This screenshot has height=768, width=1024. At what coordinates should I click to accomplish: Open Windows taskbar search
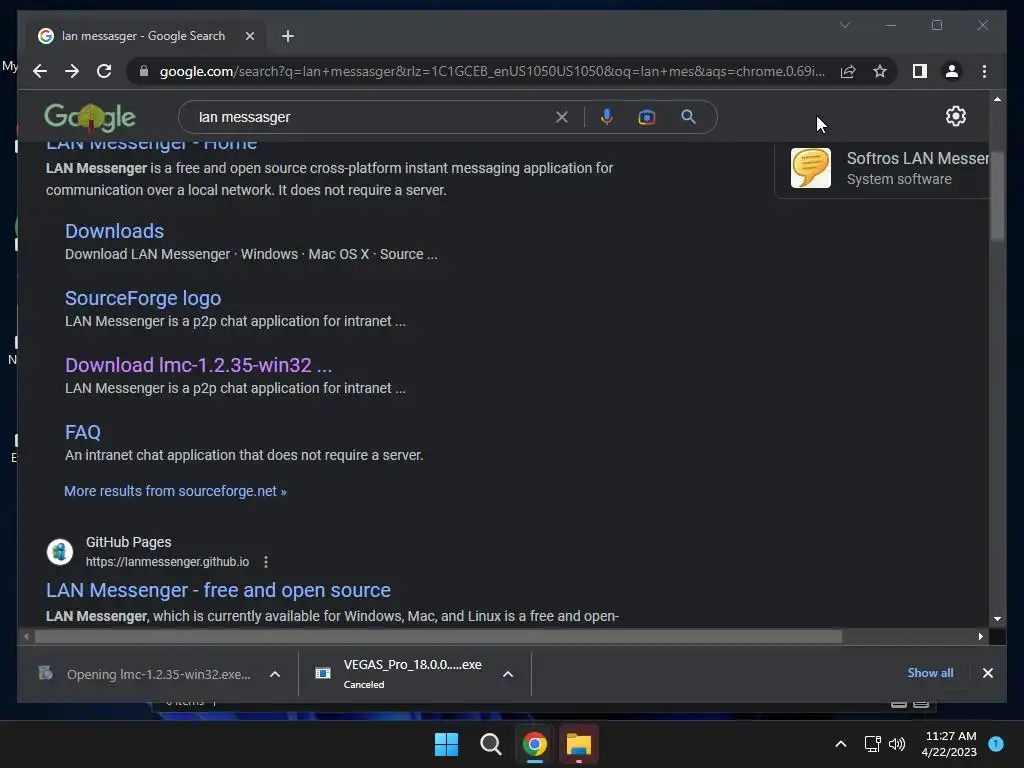(490, 744)
